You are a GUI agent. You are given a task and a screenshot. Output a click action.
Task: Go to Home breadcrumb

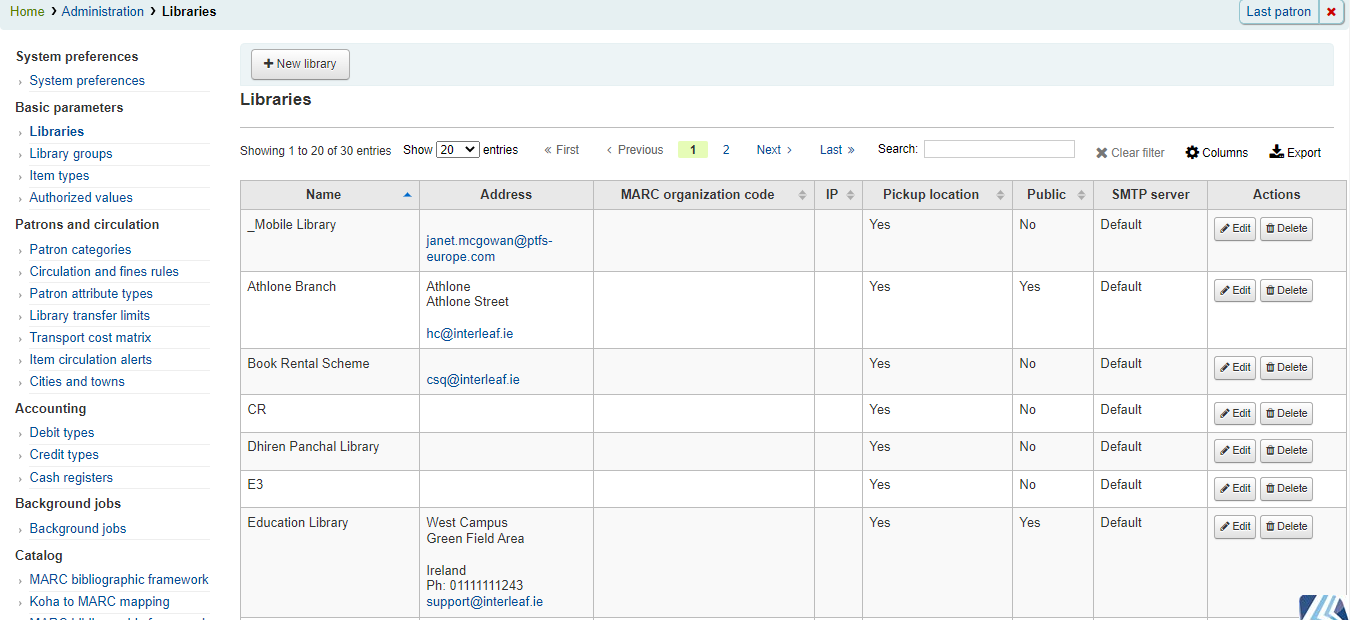pyautogui.click(x=27, y=12)
